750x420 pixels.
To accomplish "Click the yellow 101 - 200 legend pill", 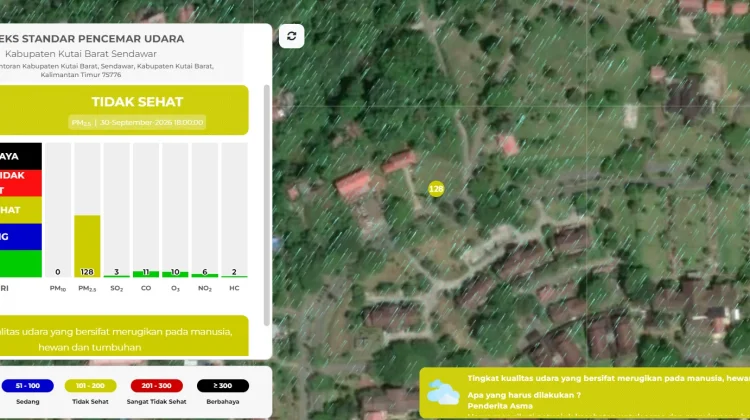I will (90, 386).
